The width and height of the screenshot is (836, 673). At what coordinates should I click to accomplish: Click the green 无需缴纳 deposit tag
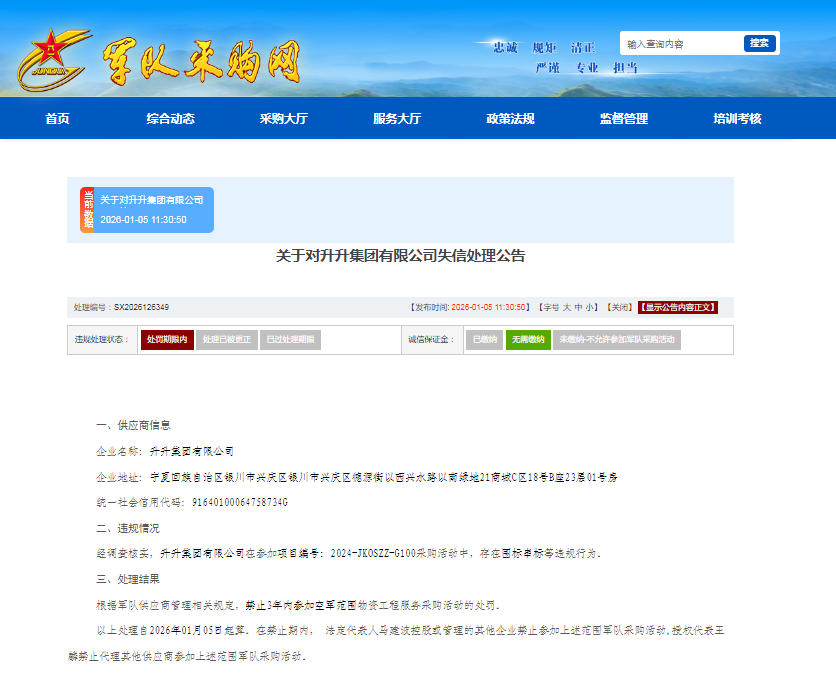click(527, 340)
